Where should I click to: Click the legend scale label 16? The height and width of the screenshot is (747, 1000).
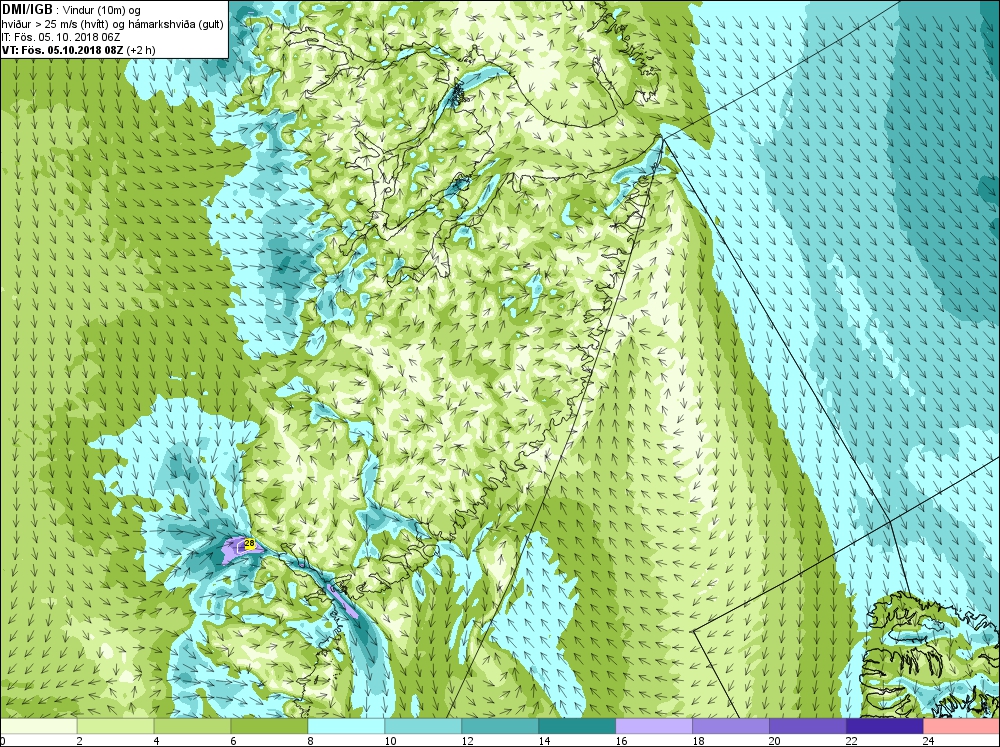tap(621, 741)
